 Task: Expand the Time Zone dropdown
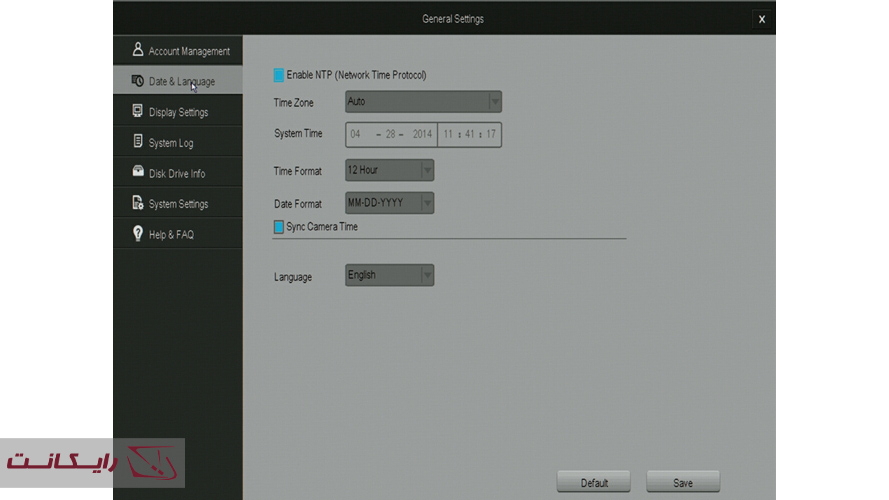tap(494, 102)
